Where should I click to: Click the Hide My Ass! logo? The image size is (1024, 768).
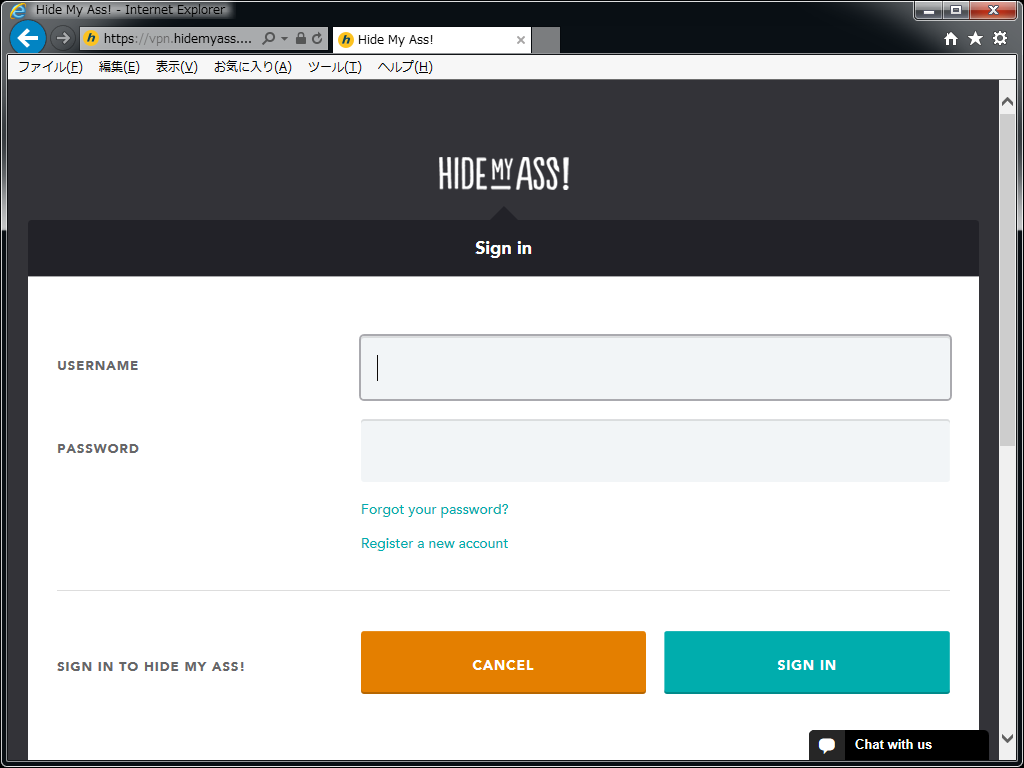coord(504,174)
